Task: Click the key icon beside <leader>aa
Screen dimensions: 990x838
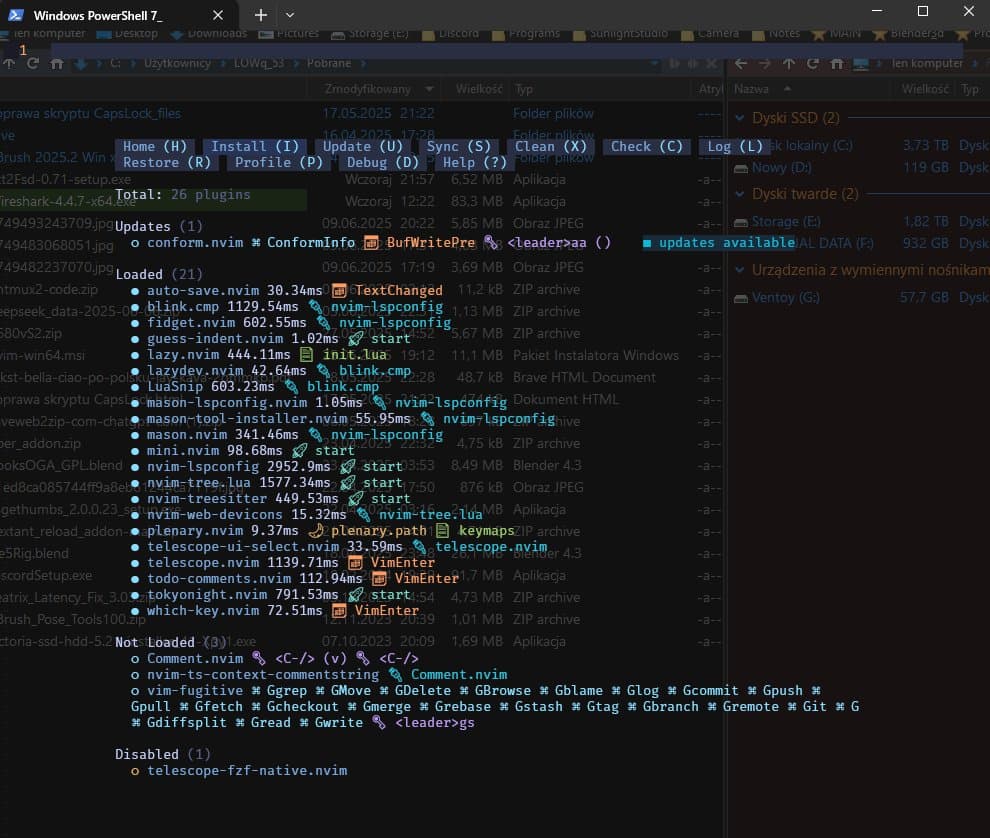Action: pos(491,242)
